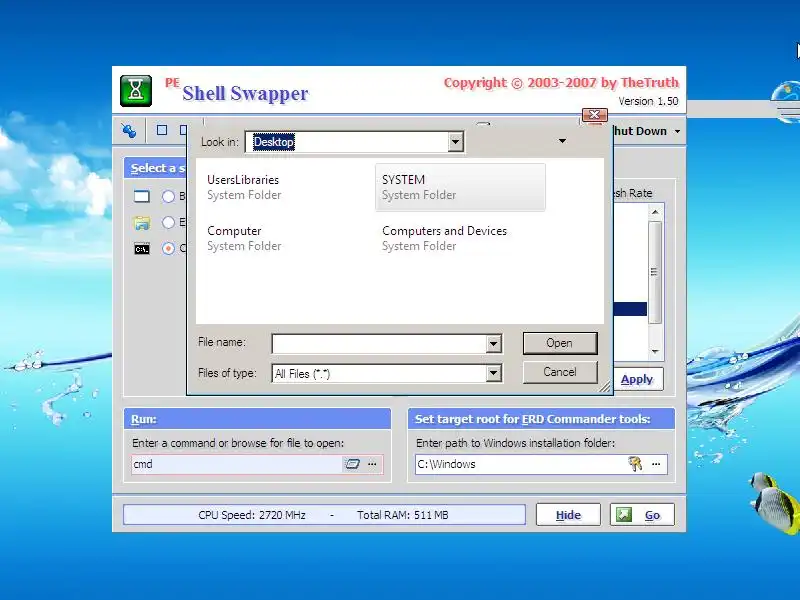The height and width of the screenshot is (600, 800).
Task: Click the Cancel button in dialog
Action: coord(560,372)
